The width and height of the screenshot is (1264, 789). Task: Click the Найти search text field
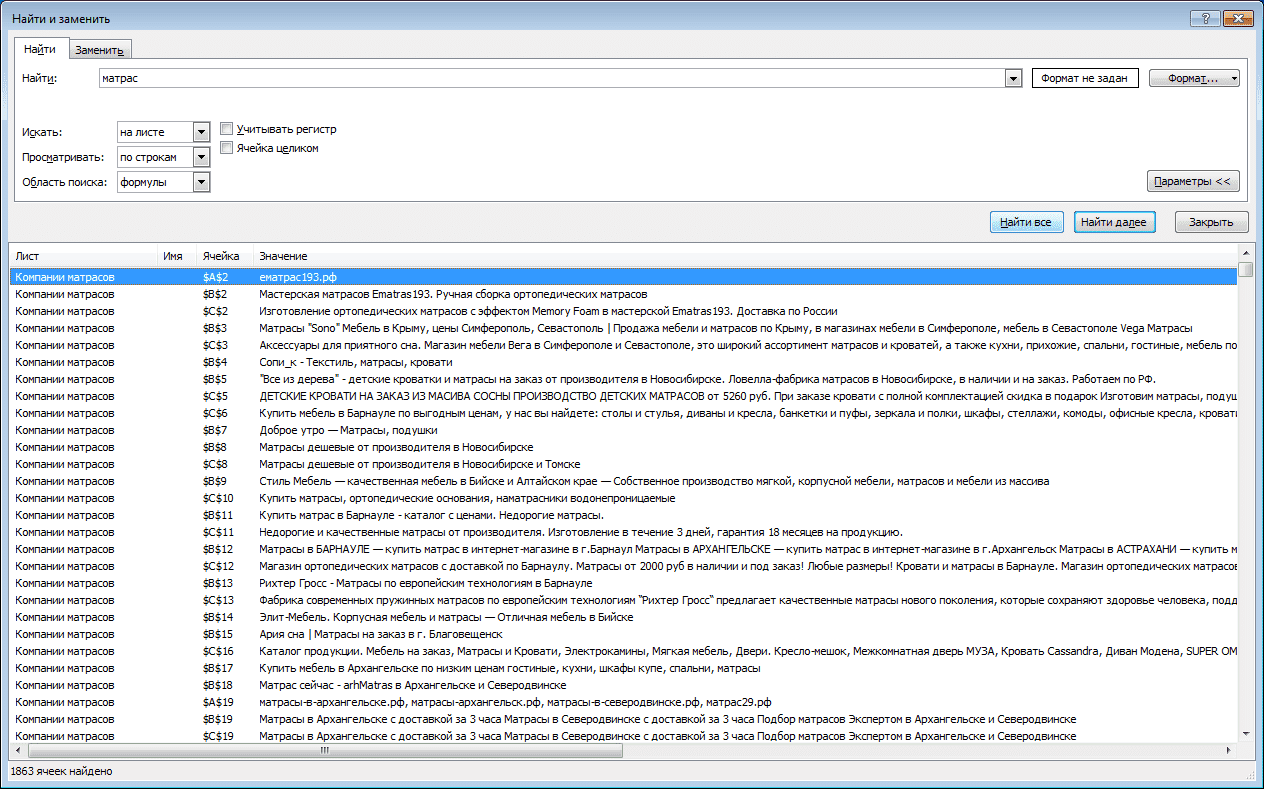(550, 78)
